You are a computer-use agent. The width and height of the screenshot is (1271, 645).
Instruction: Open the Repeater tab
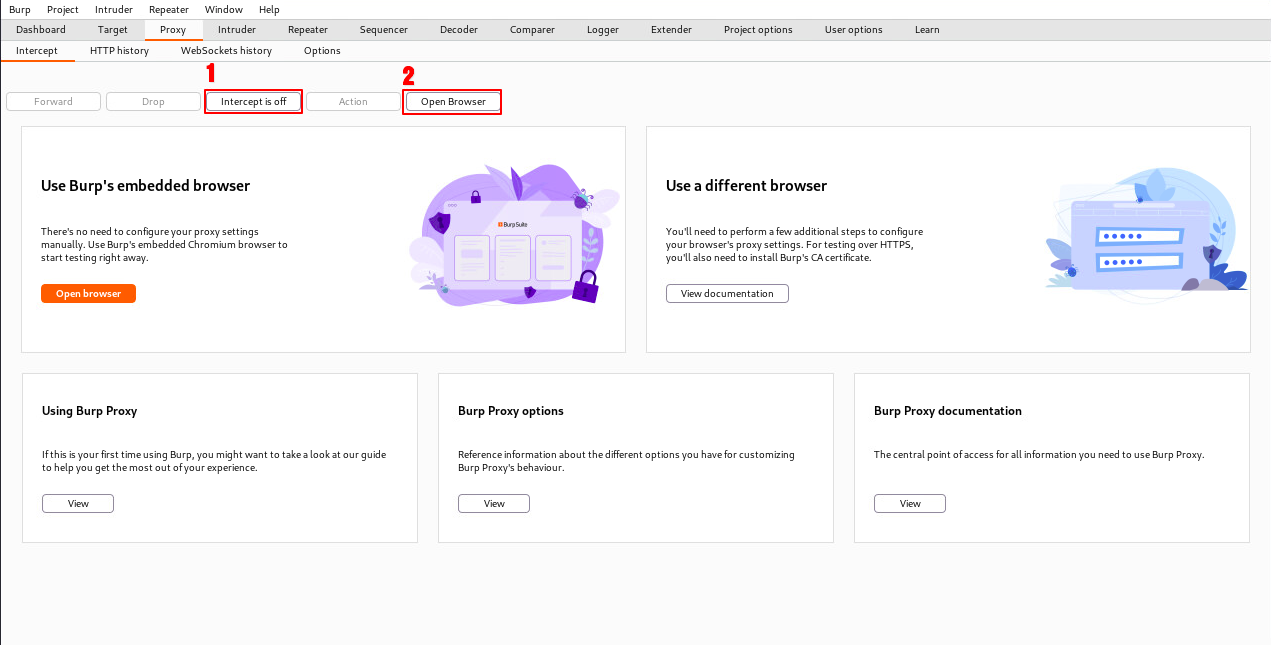(x=308, y=30)
